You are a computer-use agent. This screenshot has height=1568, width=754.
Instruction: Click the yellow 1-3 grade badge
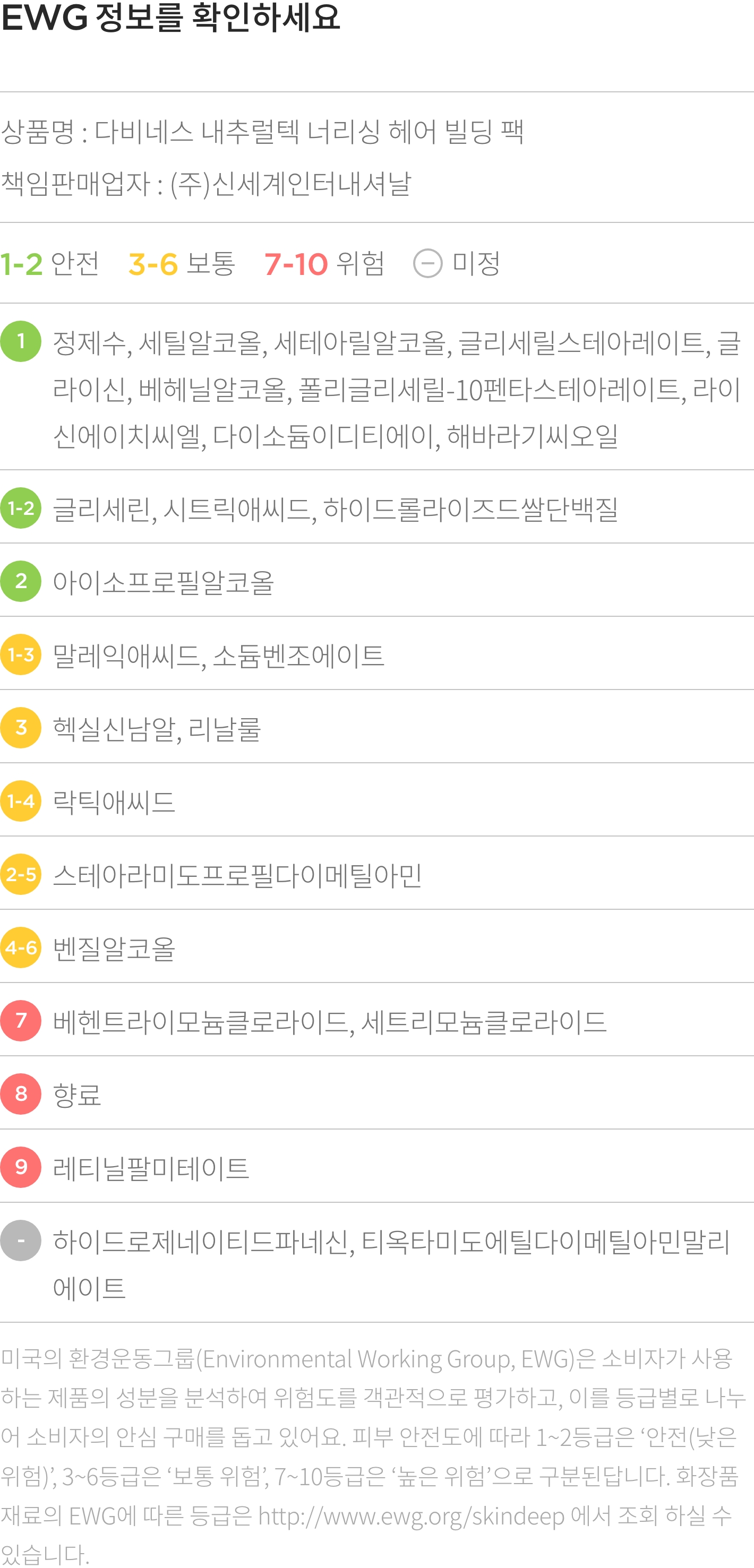click(21, 654)
